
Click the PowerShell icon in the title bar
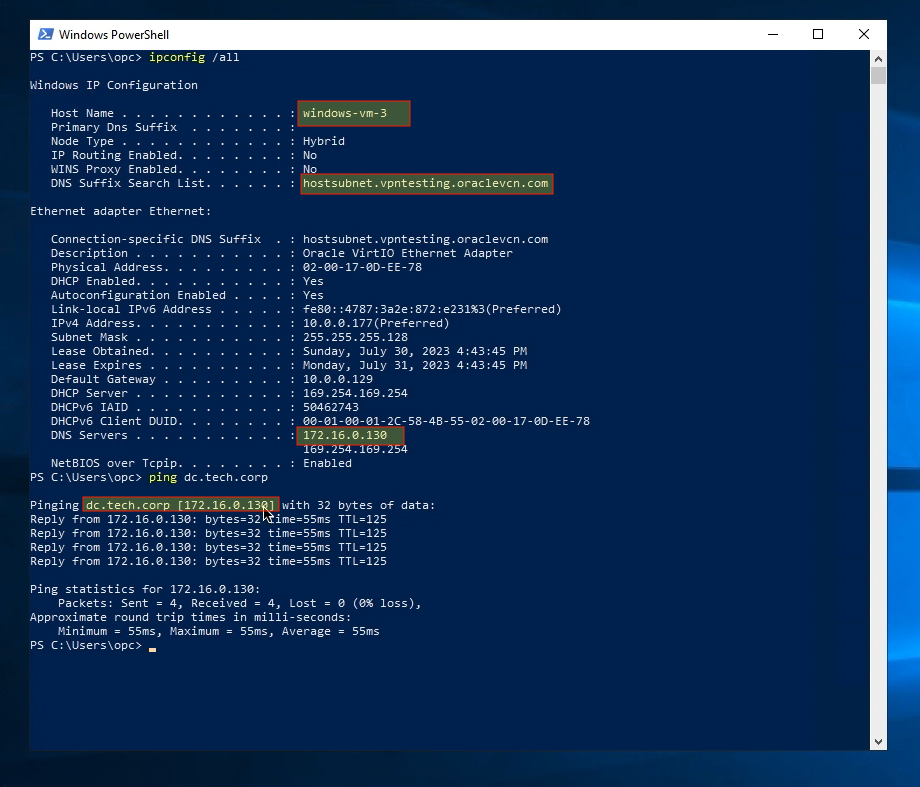pos(42,34)
